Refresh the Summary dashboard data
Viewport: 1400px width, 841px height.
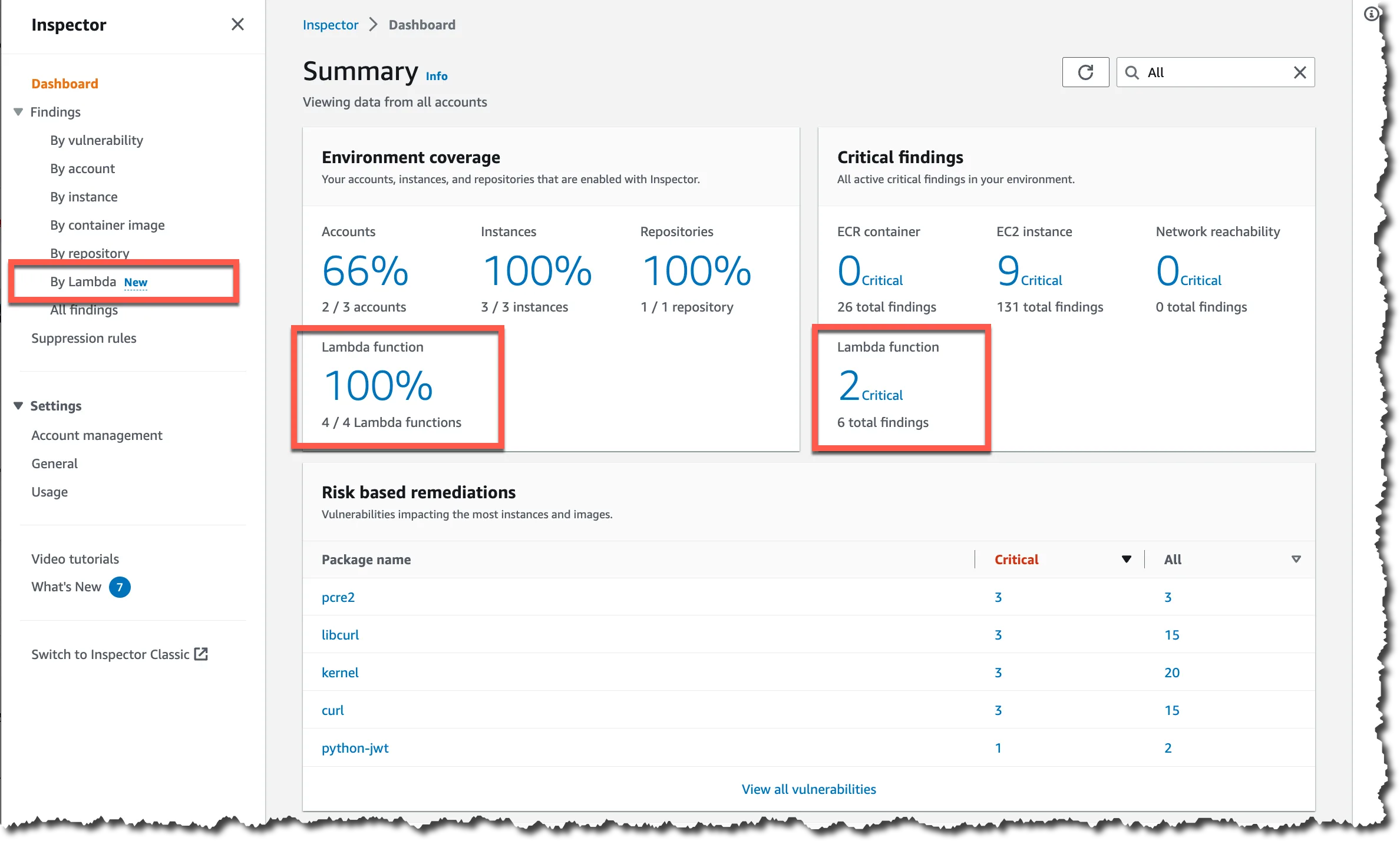click(1086, 72)
